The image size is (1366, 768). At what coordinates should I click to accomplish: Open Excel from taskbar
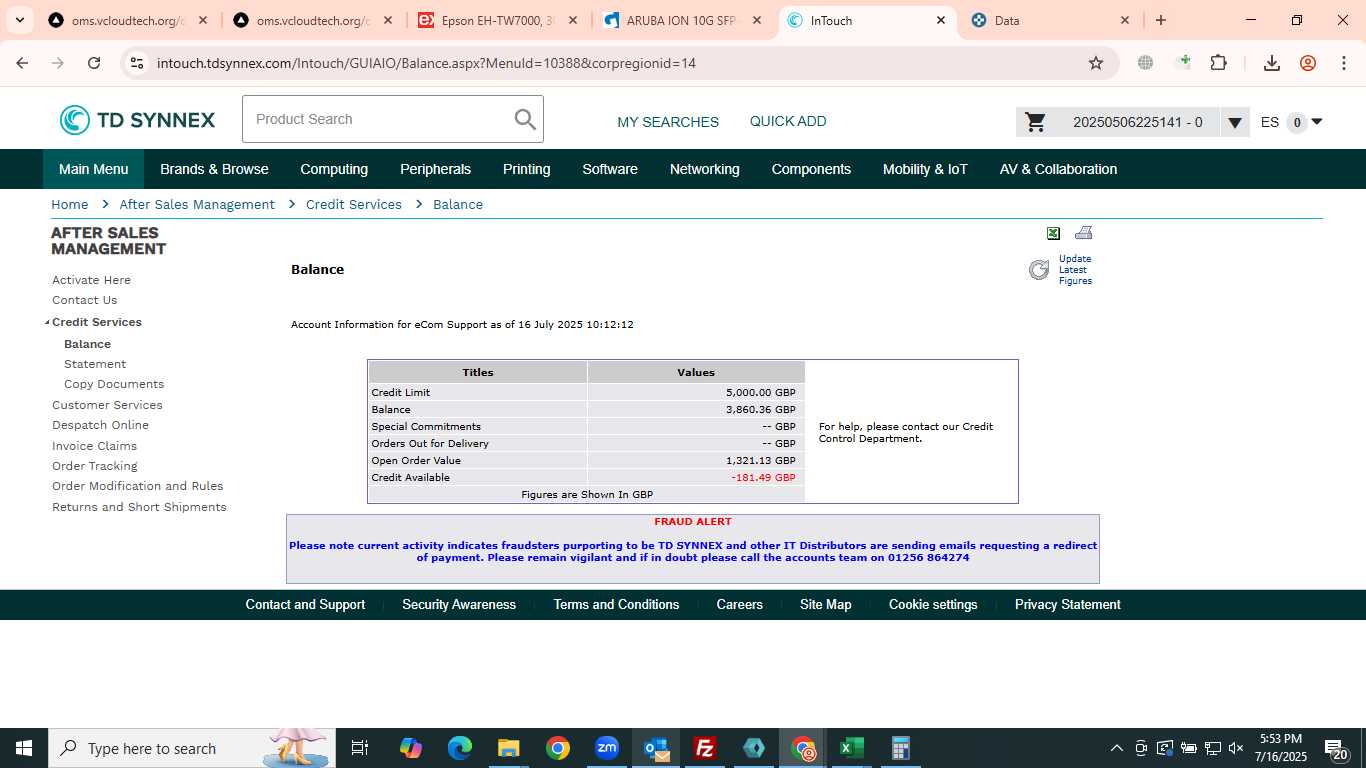[x=852, y=748]
